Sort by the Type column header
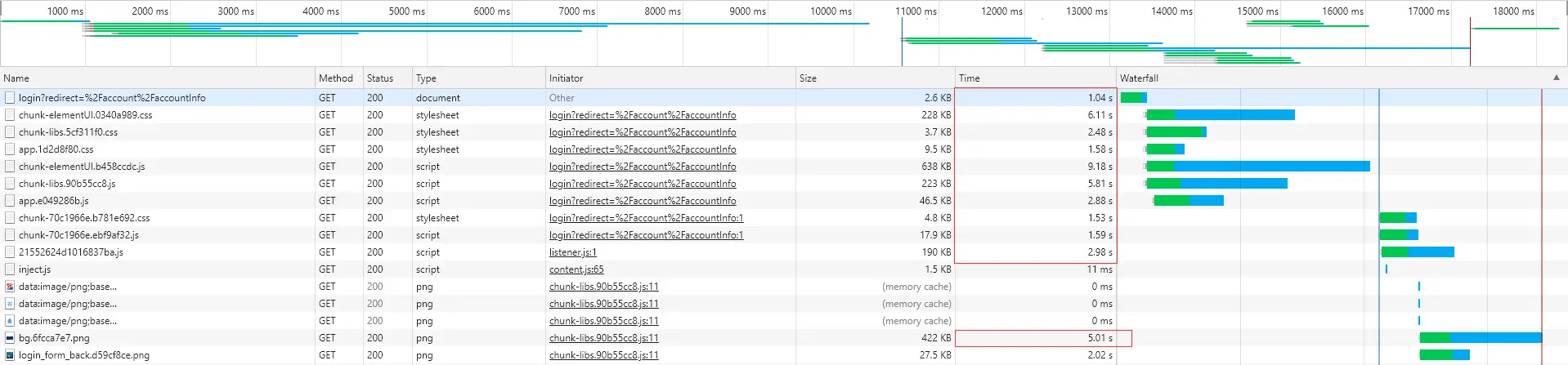 pos(479,78)
